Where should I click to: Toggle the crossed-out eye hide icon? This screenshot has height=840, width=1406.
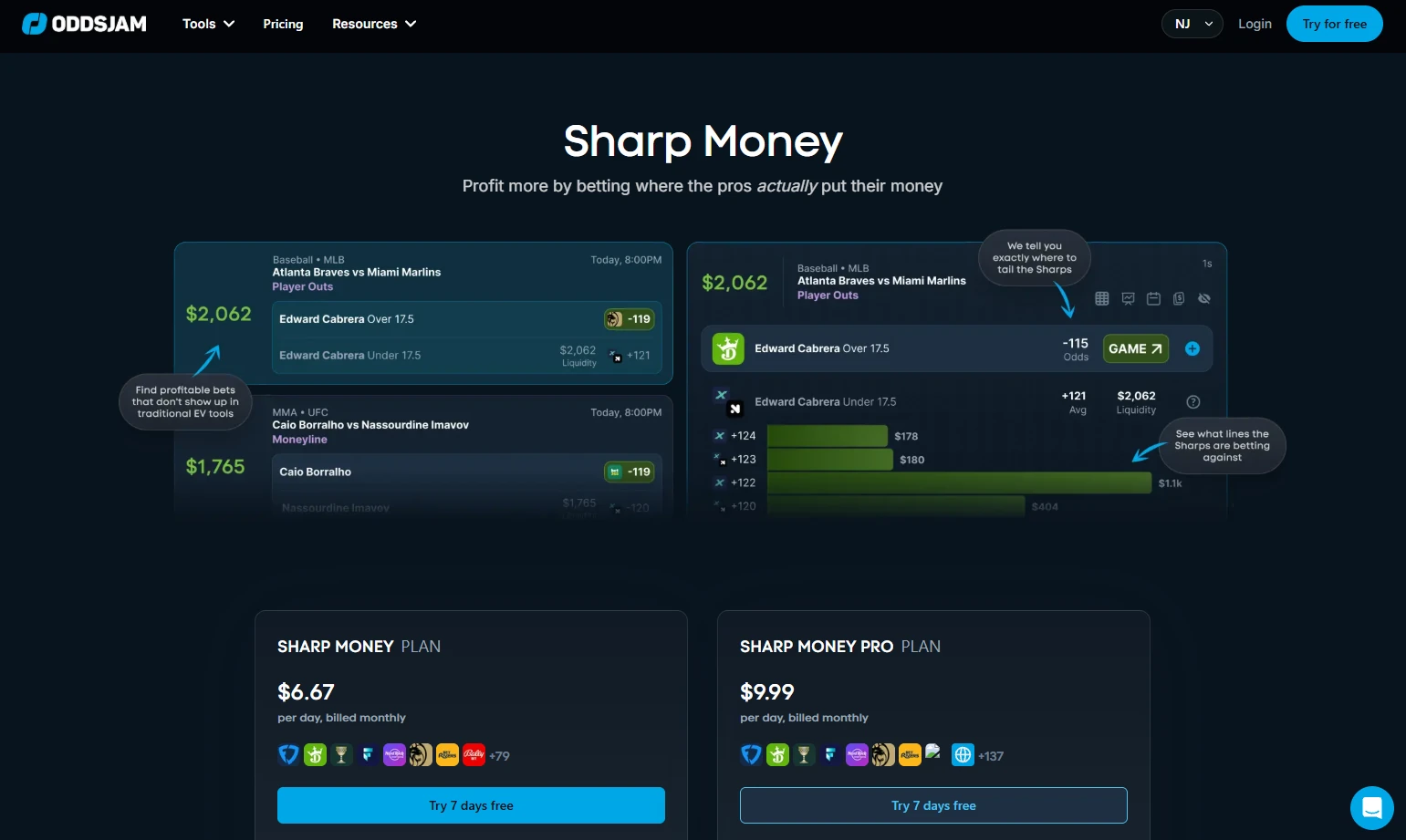pyautogui.click(x=1204, y=298)
